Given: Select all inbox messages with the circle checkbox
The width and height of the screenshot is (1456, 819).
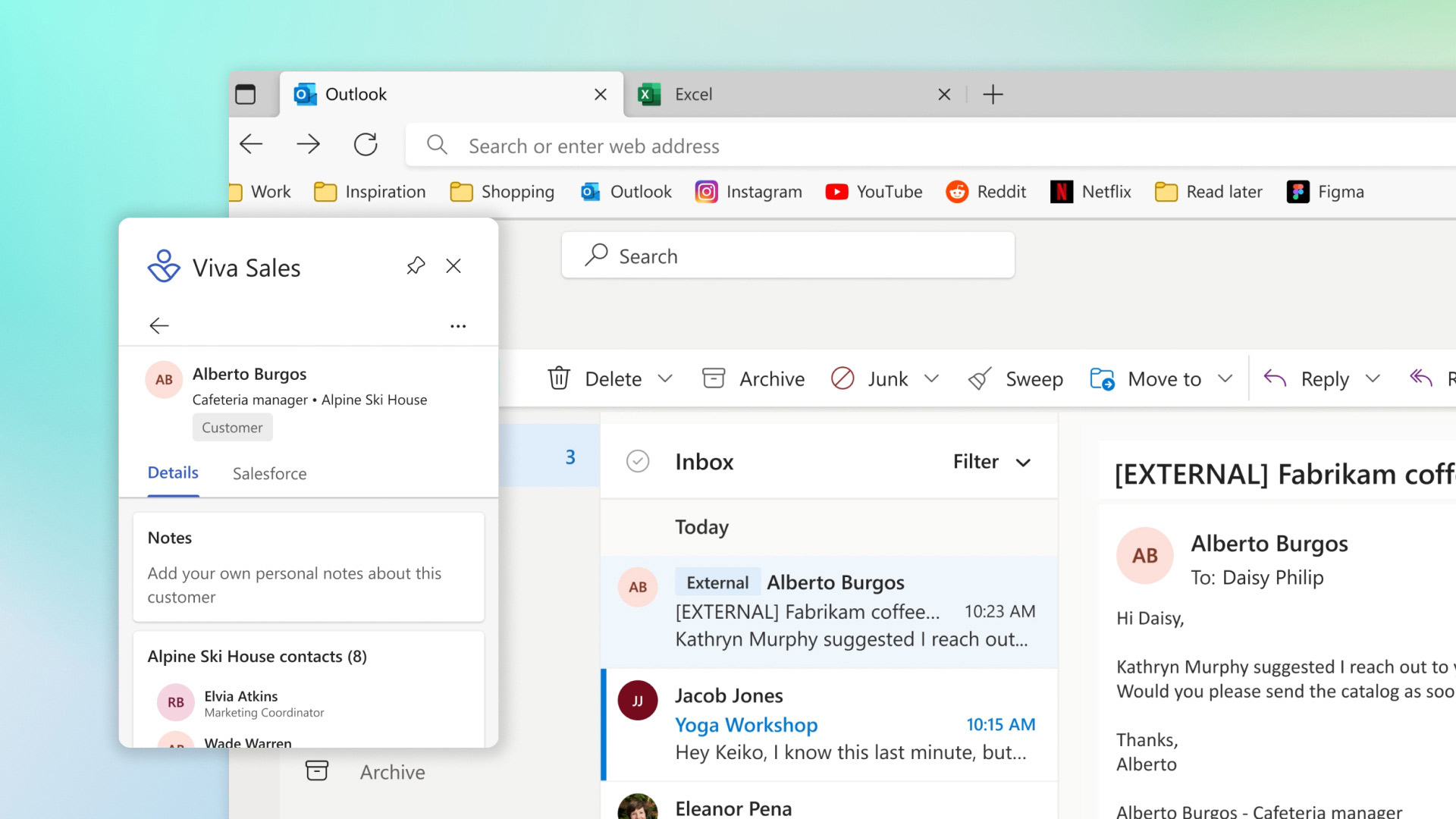Looking at the screenshot, I should coord(638,461).
